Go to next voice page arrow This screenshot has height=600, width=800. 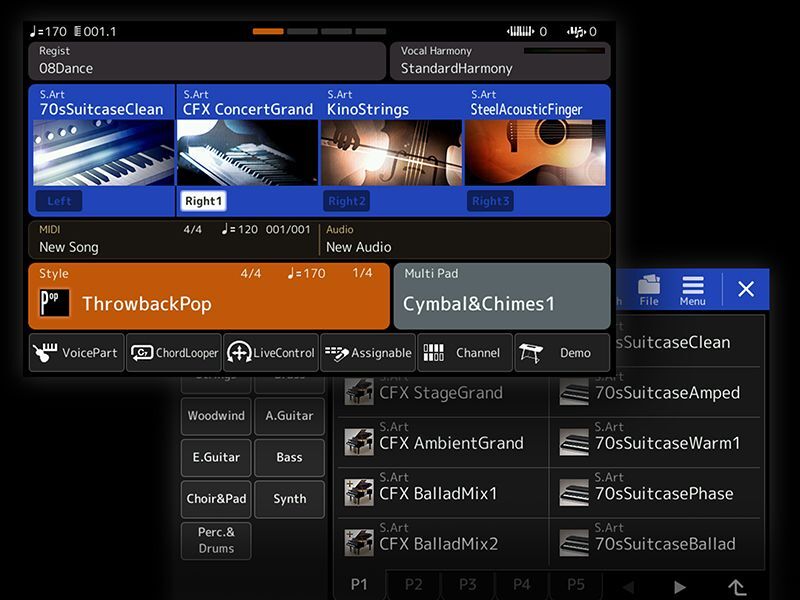pyautogui.click(x=680, y=587)
